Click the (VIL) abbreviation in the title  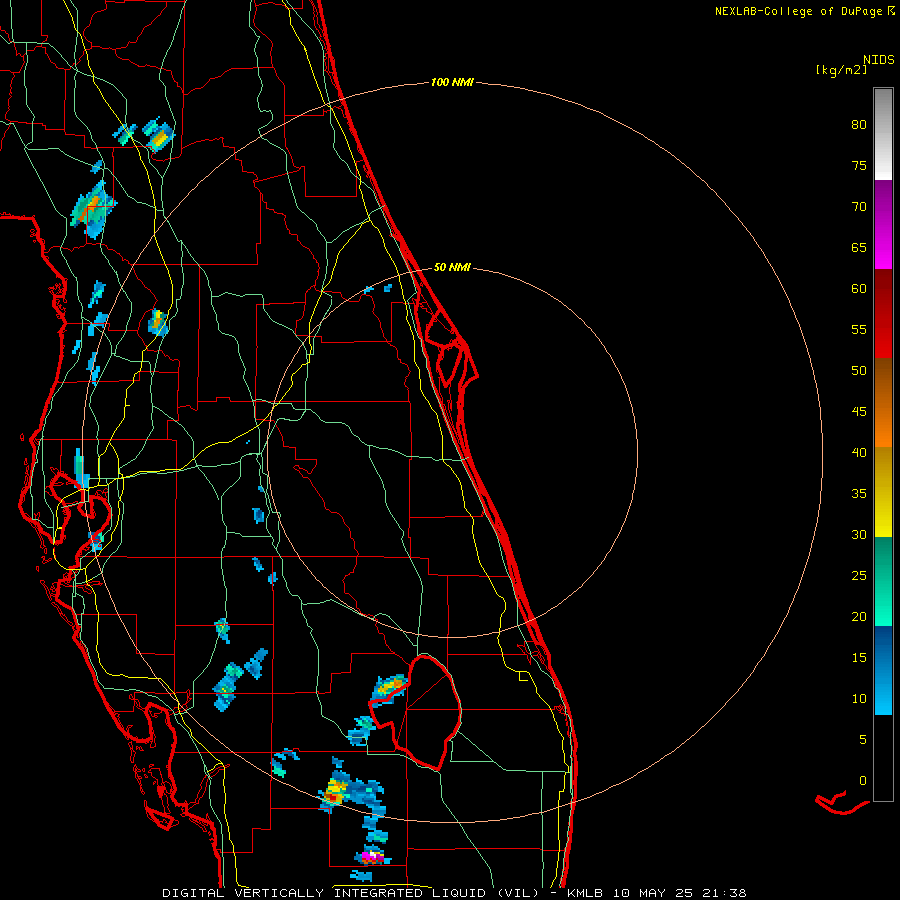pos(518,893)
